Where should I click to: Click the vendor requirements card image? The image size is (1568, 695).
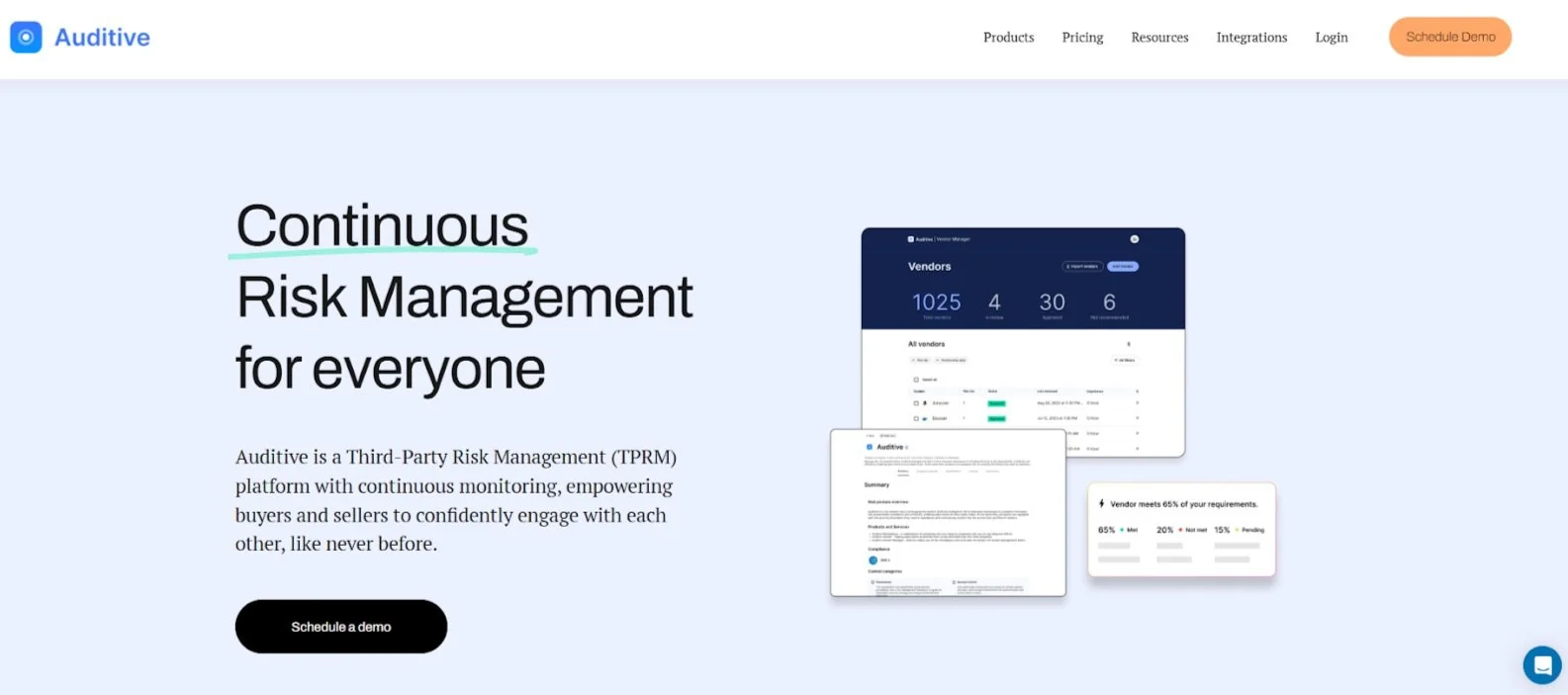coord(1181,529)
